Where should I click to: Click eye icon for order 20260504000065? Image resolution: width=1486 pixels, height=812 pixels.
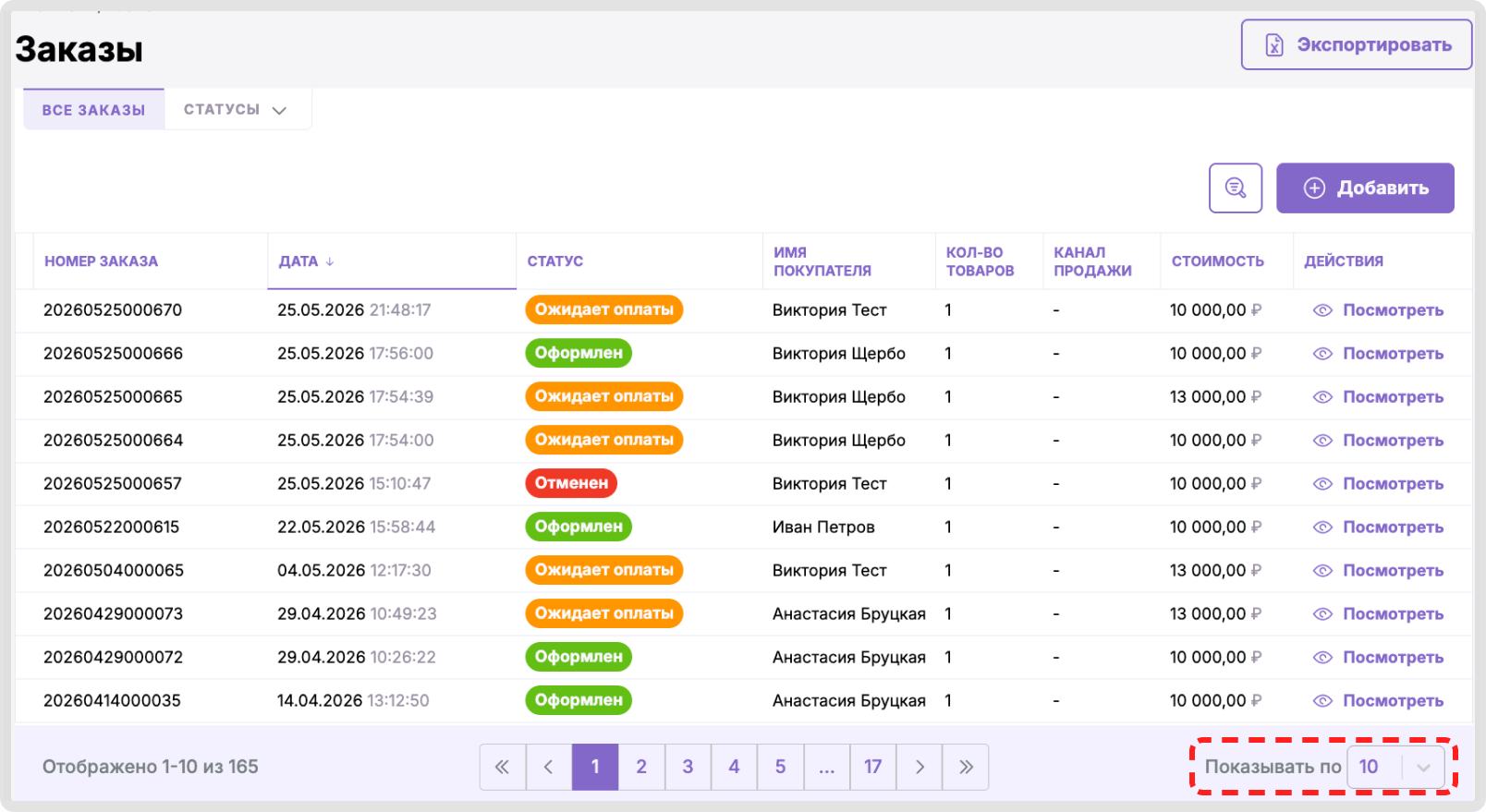pyautogui.click(x=1322, y=571)
